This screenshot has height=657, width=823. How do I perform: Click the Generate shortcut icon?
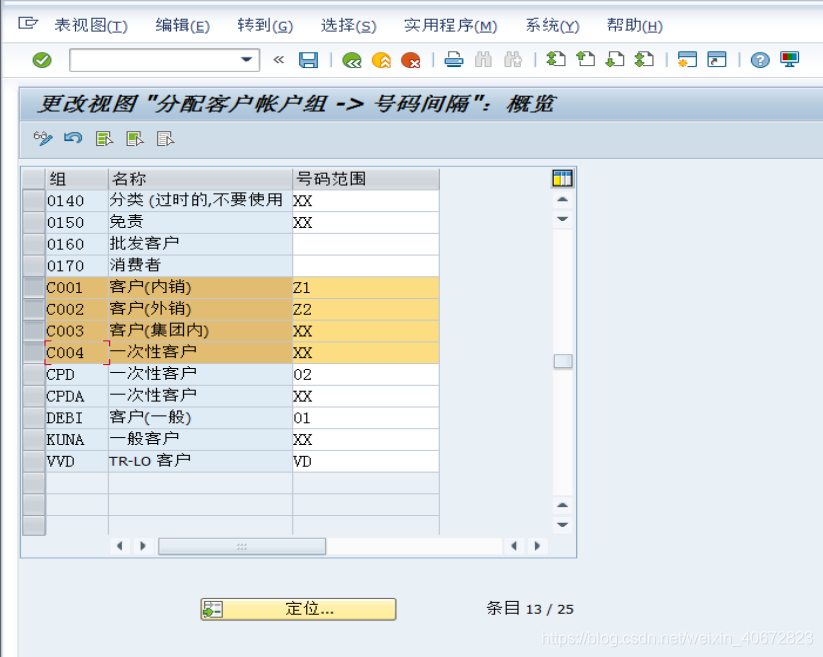pos(716,59)
